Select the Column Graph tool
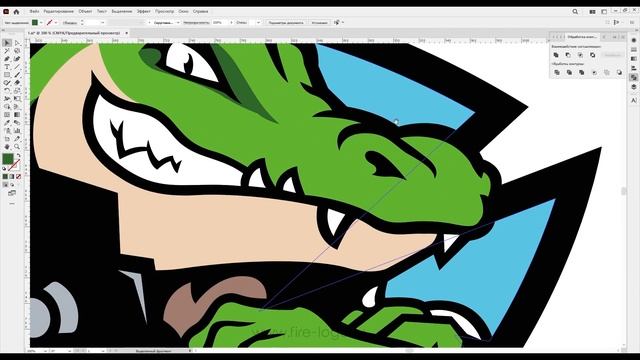Image resolution: width=640 pixels, height=360 pixels. tap(17, 131)
